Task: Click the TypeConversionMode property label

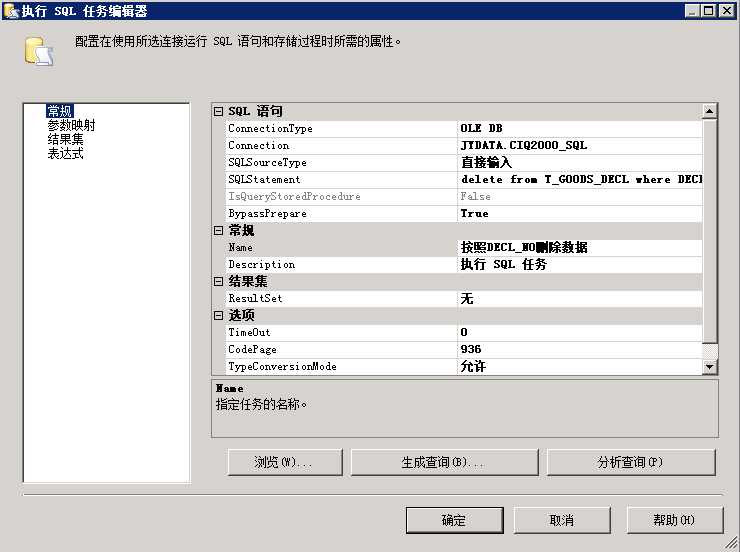Action: pos(282,366)
